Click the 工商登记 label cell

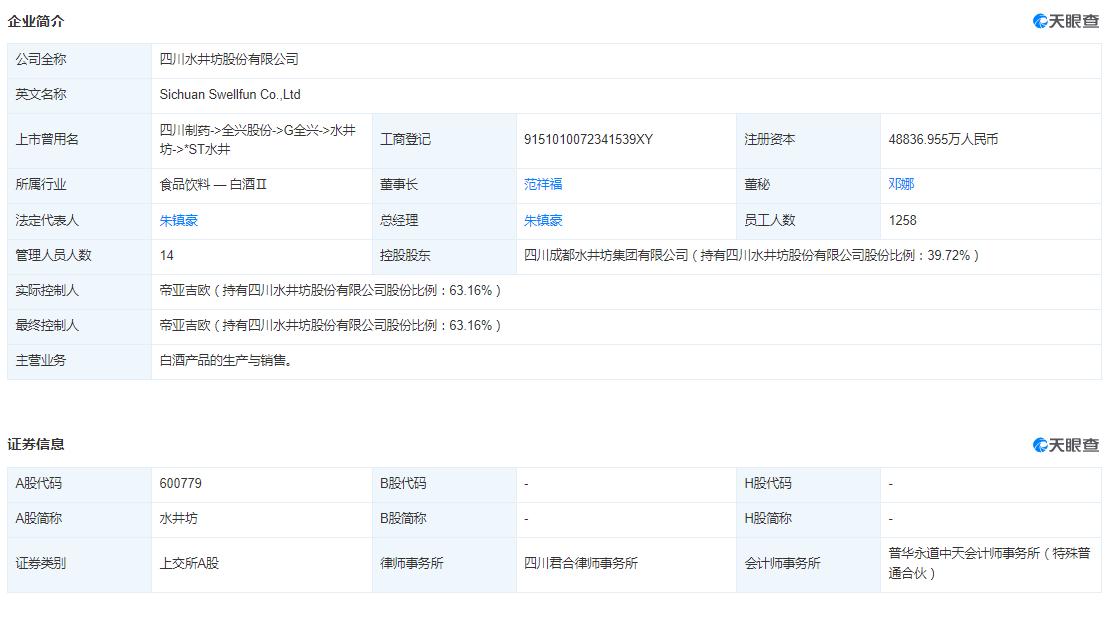pos(444,140)
